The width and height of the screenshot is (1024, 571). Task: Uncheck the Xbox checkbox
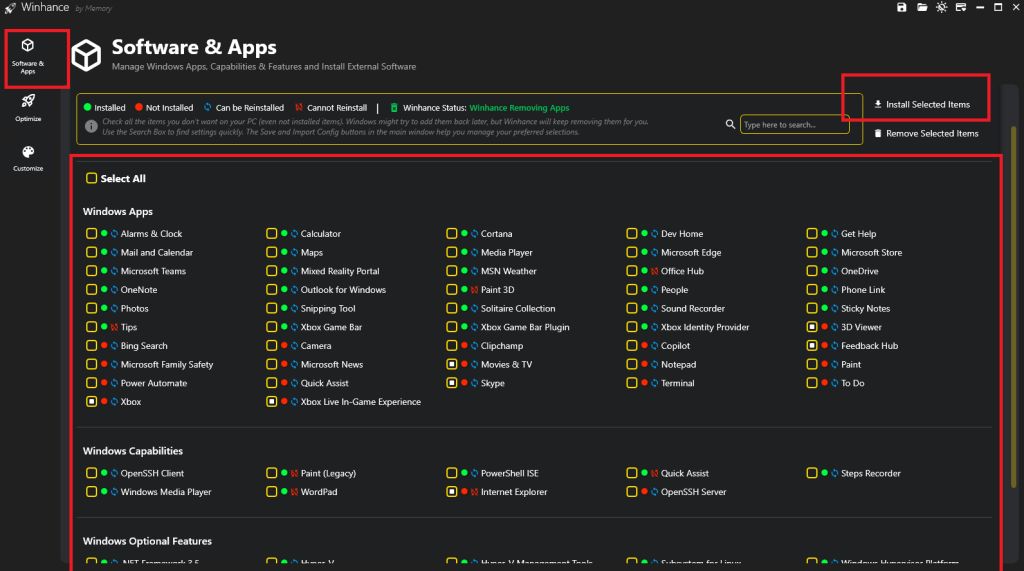click(91, 401)
